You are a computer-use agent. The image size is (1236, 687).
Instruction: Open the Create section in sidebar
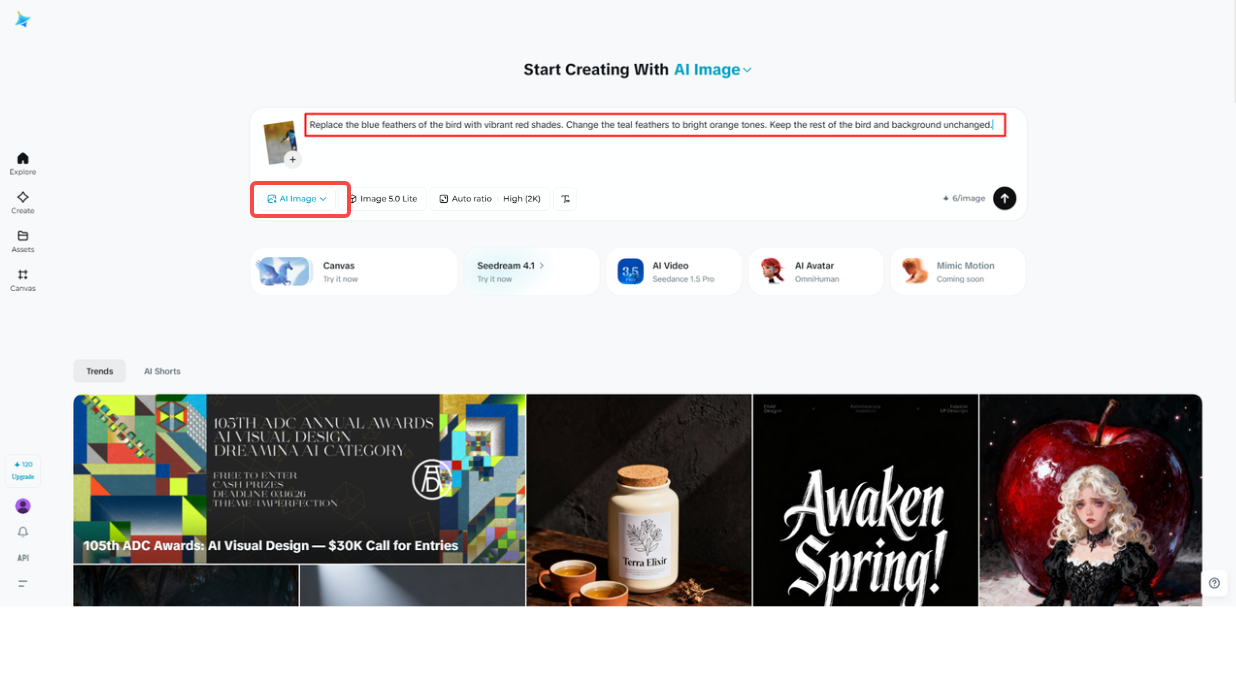[x=22, y=202]
